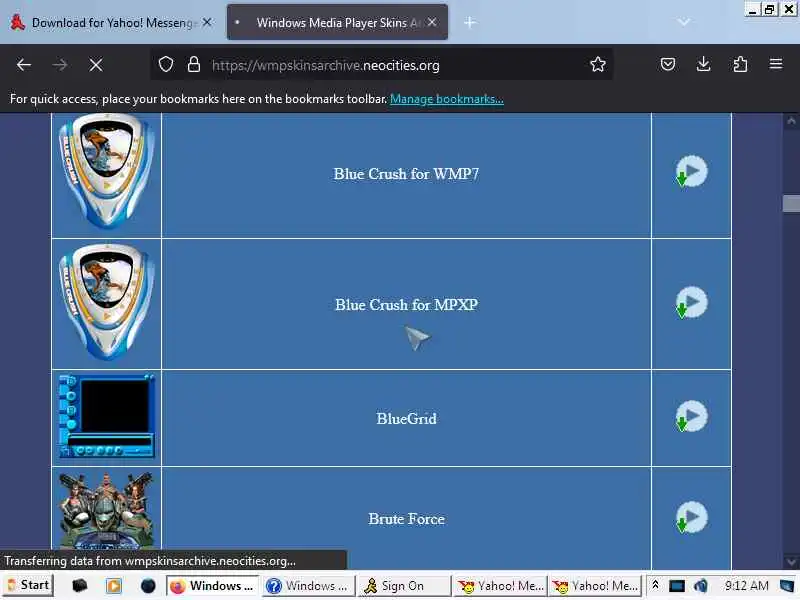Stop loading the page

tap(96, 65)
